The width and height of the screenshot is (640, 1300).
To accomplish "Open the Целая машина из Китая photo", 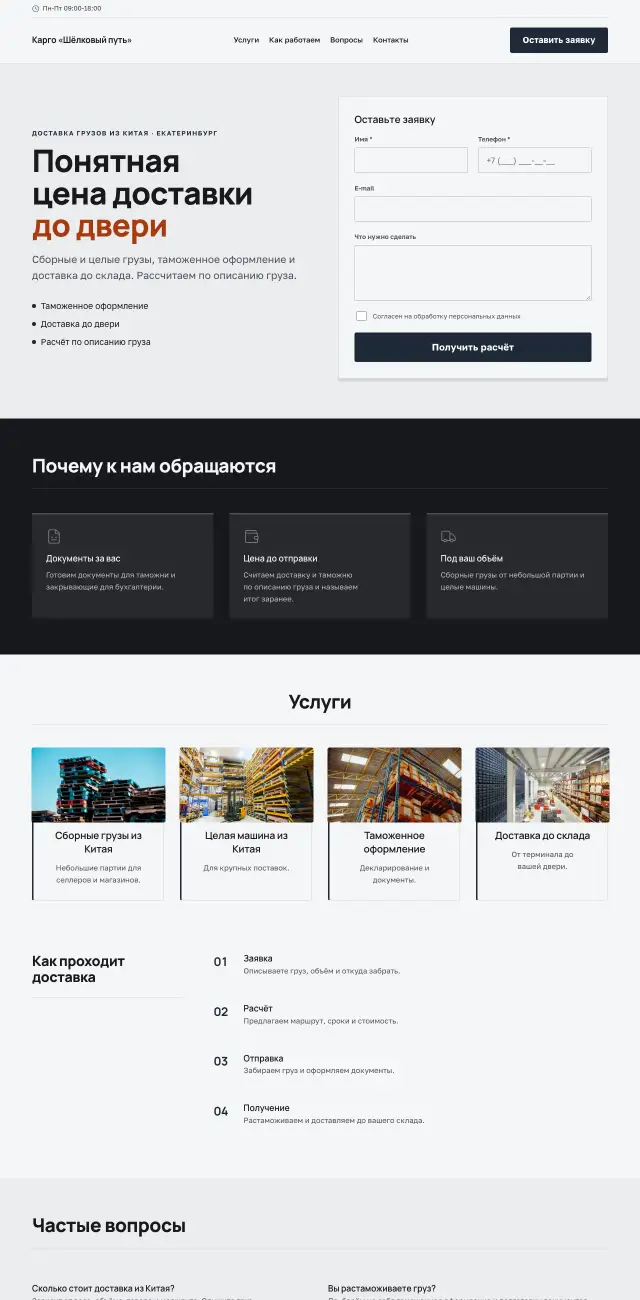I will pos(246,785).
